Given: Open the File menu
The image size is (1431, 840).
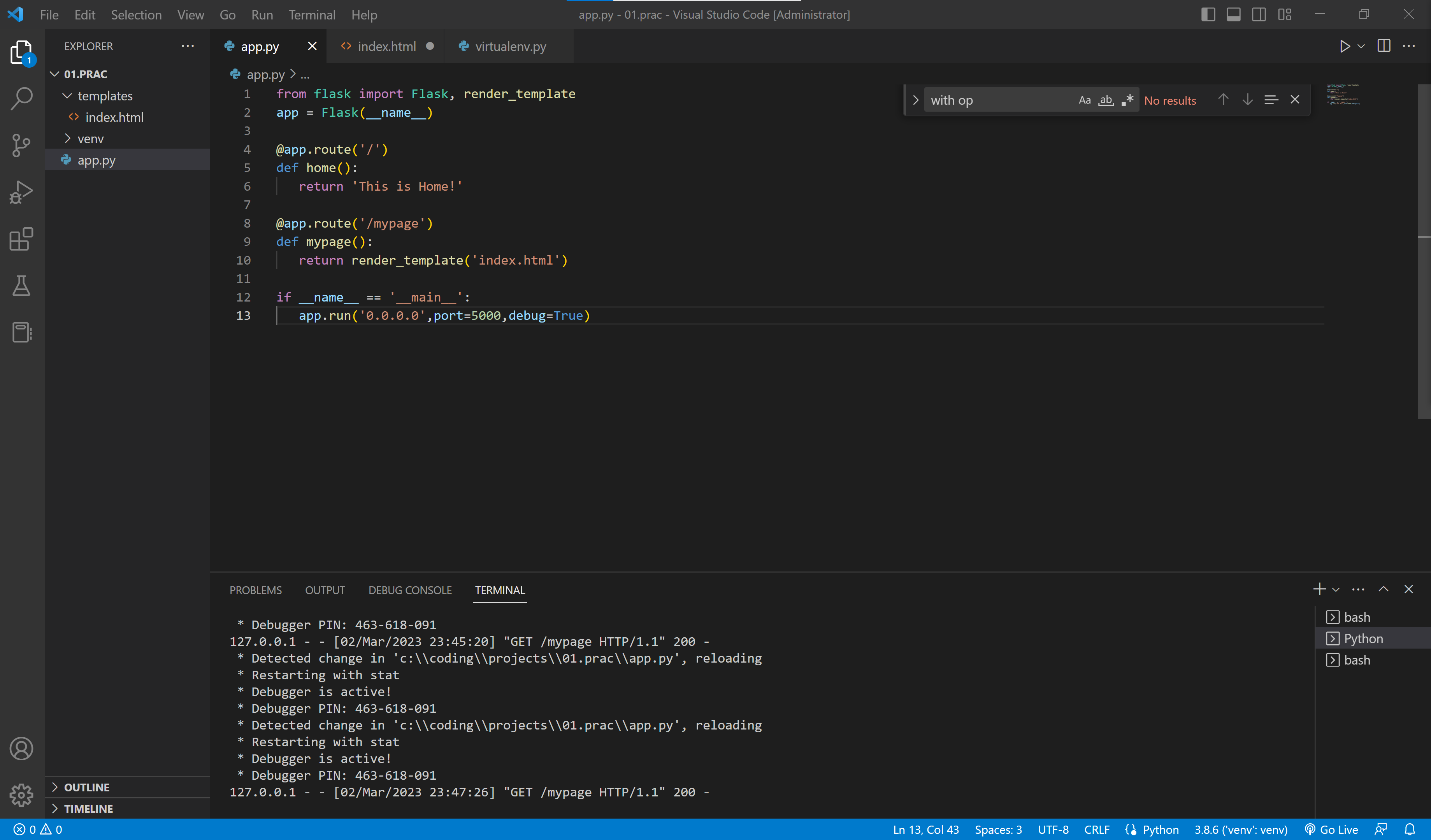Looking at the screenshot, I should point(49,15).
